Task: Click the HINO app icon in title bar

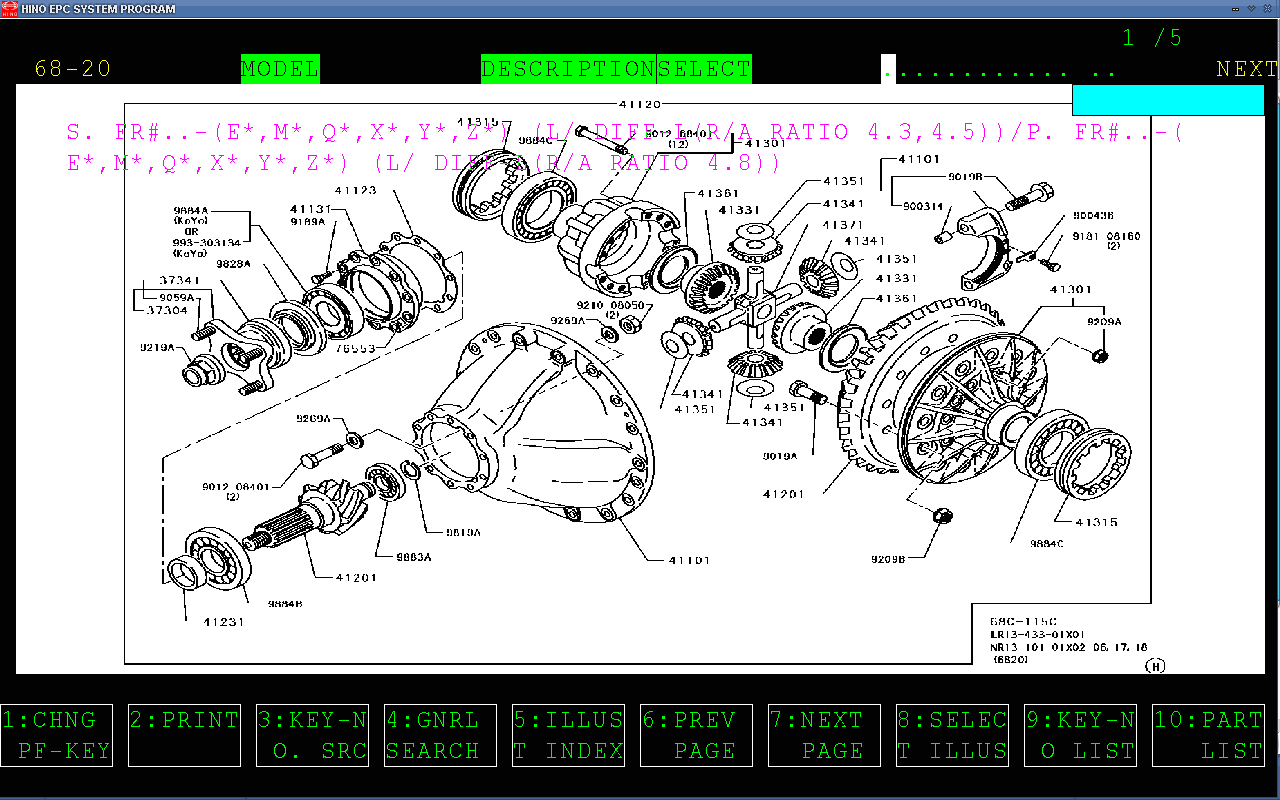Action: tap(9, 9)
